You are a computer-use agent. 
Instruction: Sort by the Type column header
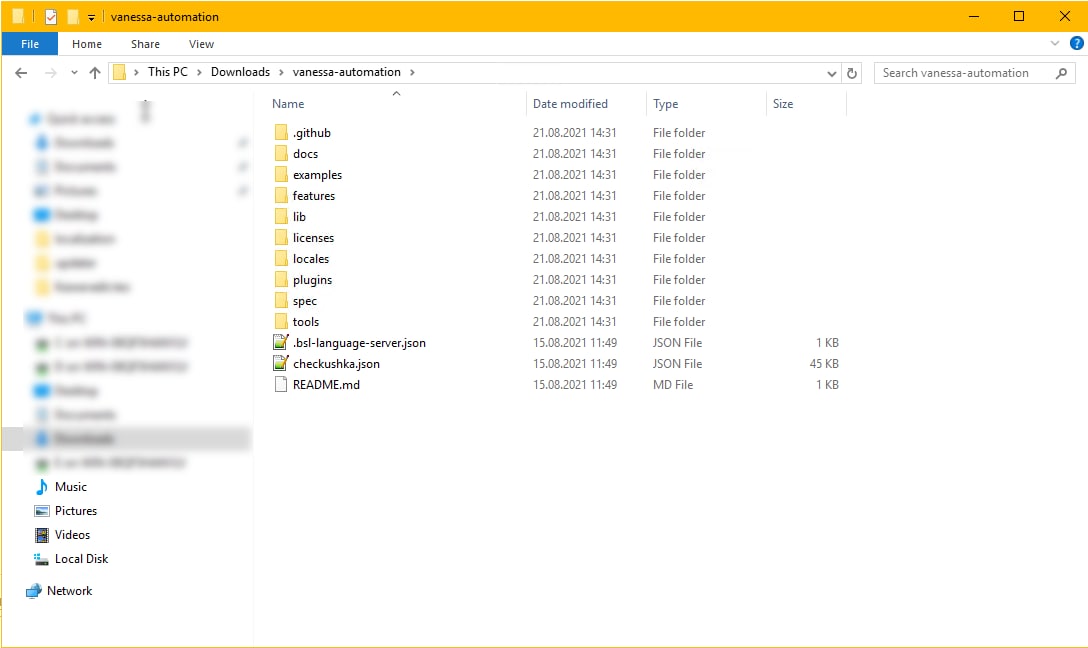click(665, 103)
